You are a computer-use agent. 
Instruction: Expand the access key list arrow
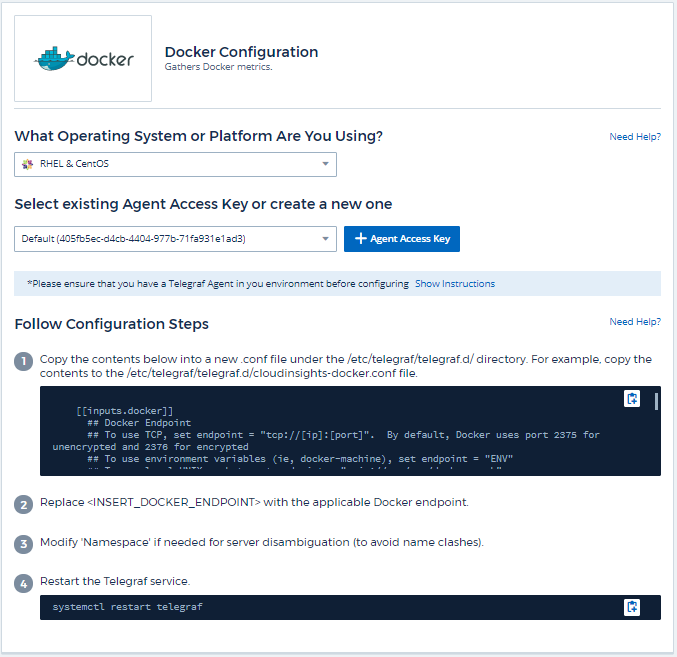pos(325,239)
